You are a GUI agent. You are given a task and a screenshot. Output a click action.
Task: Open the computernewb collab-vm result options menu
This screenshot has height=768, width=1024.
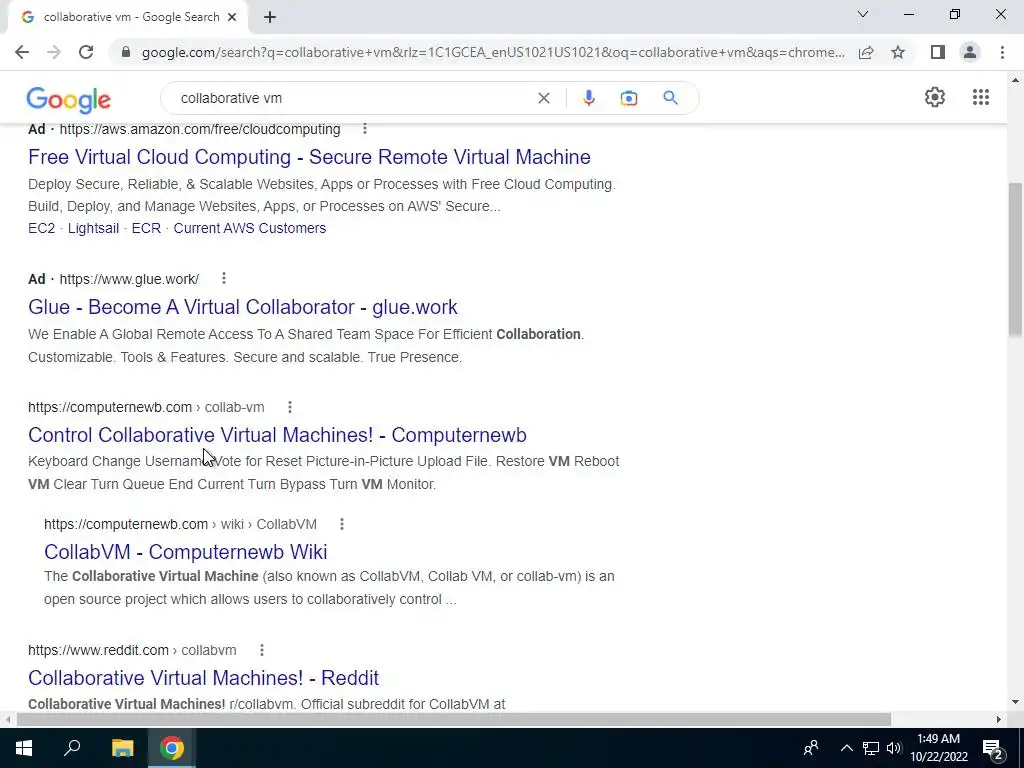289,407
